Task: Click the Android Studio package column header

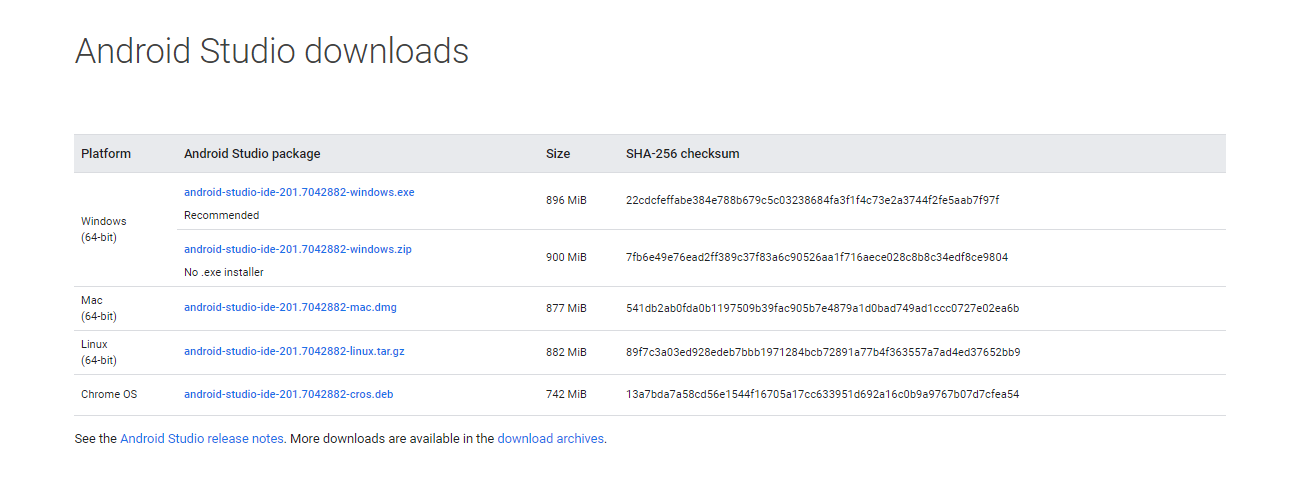Action: click(x=252, y=153)
